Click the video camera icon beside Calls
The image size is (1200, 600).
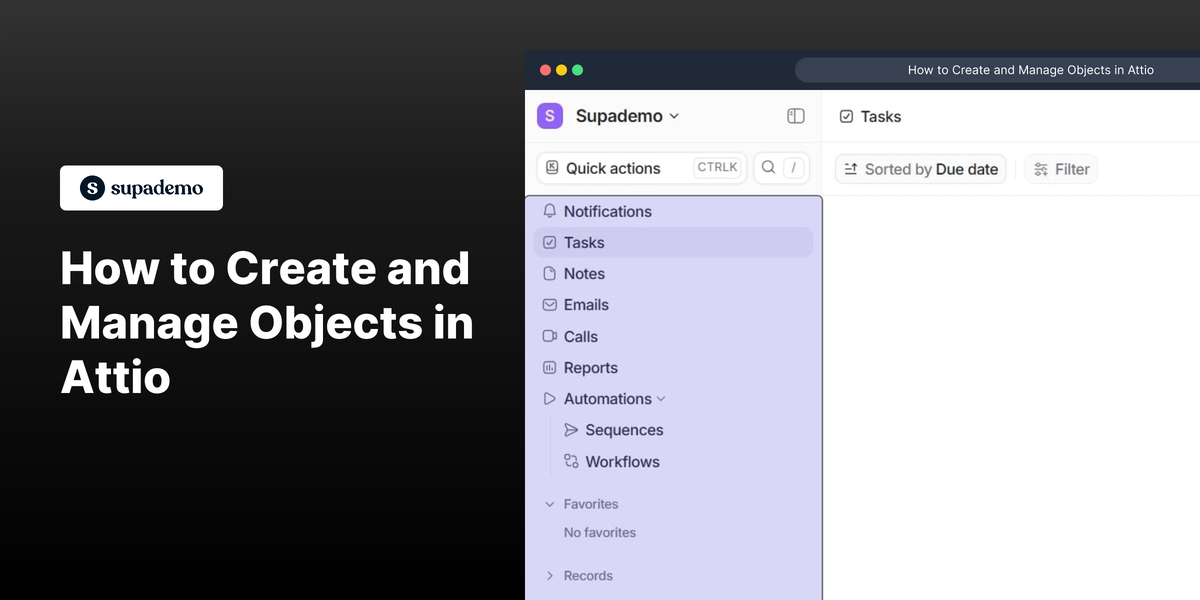tap(549, 336)
